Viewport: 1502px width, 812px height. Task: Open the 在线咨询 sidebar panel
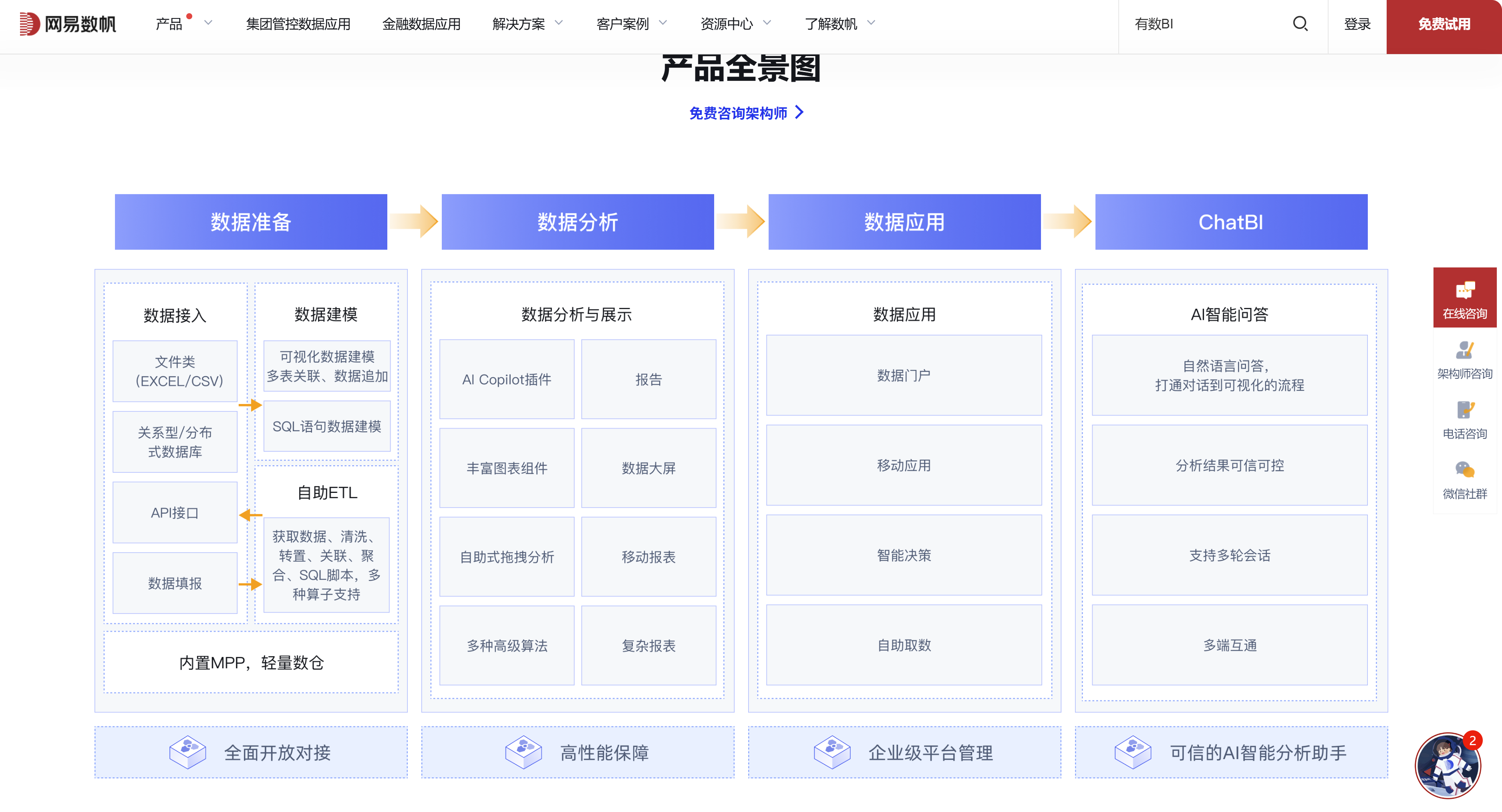click(1465, 297)
